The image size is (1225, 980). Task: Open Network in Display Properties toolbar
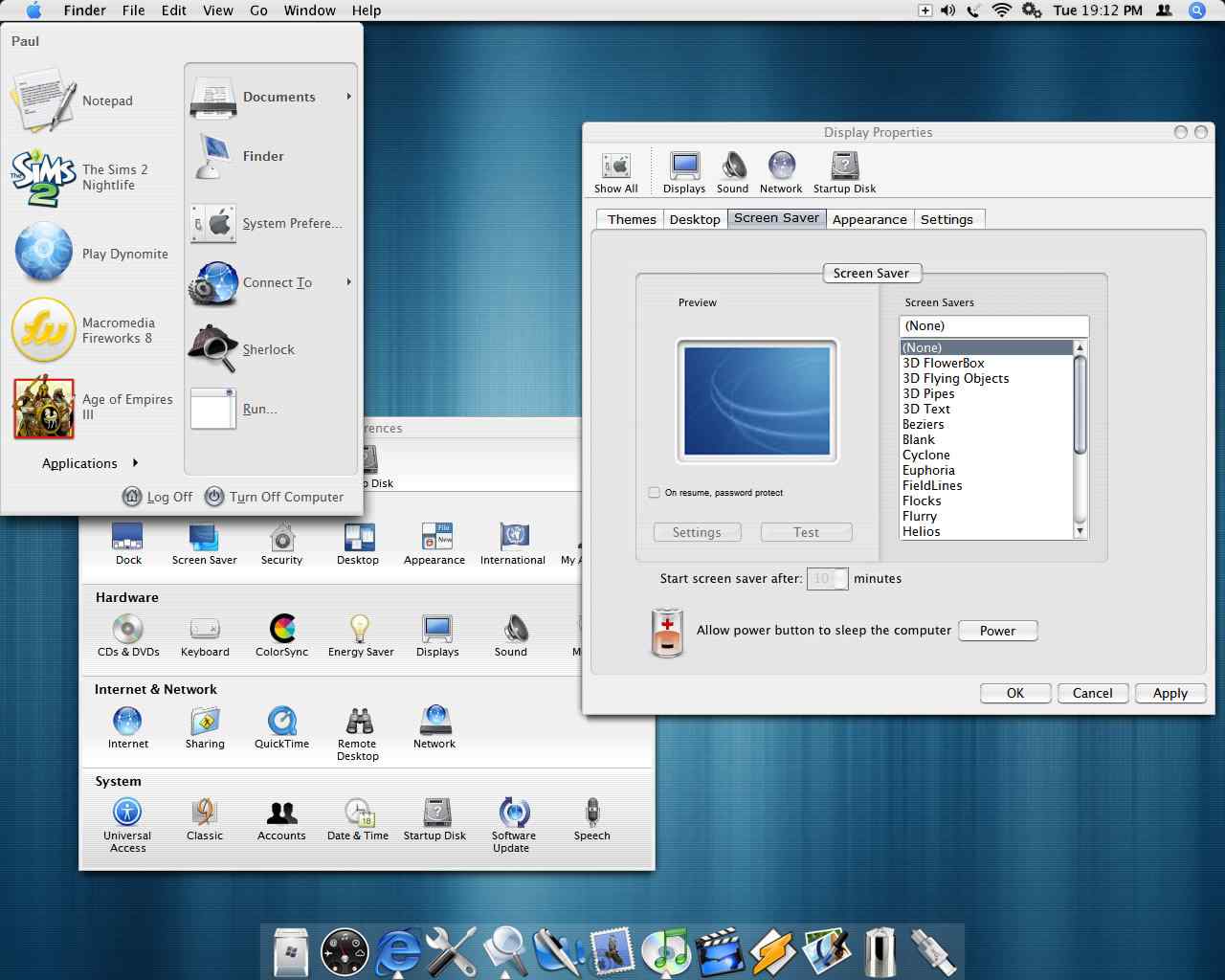(x=781, y=173)
